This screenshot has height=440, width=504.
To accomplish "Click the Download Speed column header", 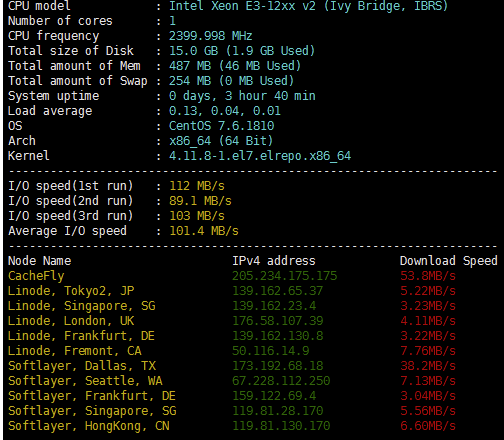I will tap(449, 261).
